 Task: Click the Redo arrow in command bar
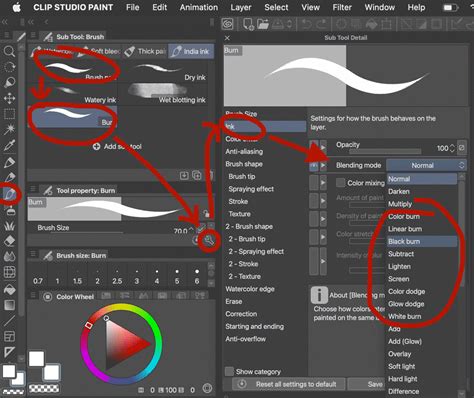322,24
